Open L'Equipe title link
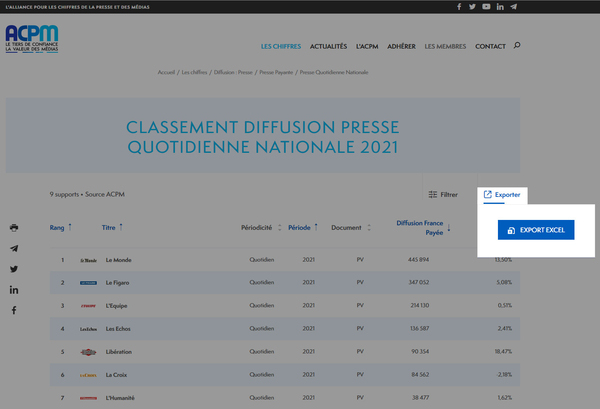The height and width of the screenshot is (409, 600). [x=116, y=306]
